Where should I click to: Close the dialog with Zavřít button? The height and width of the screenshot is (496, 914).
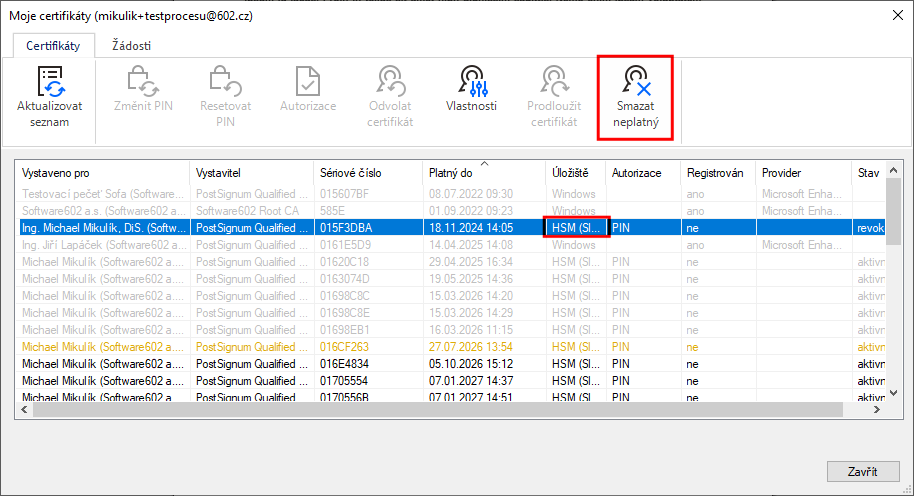point(863,472)
